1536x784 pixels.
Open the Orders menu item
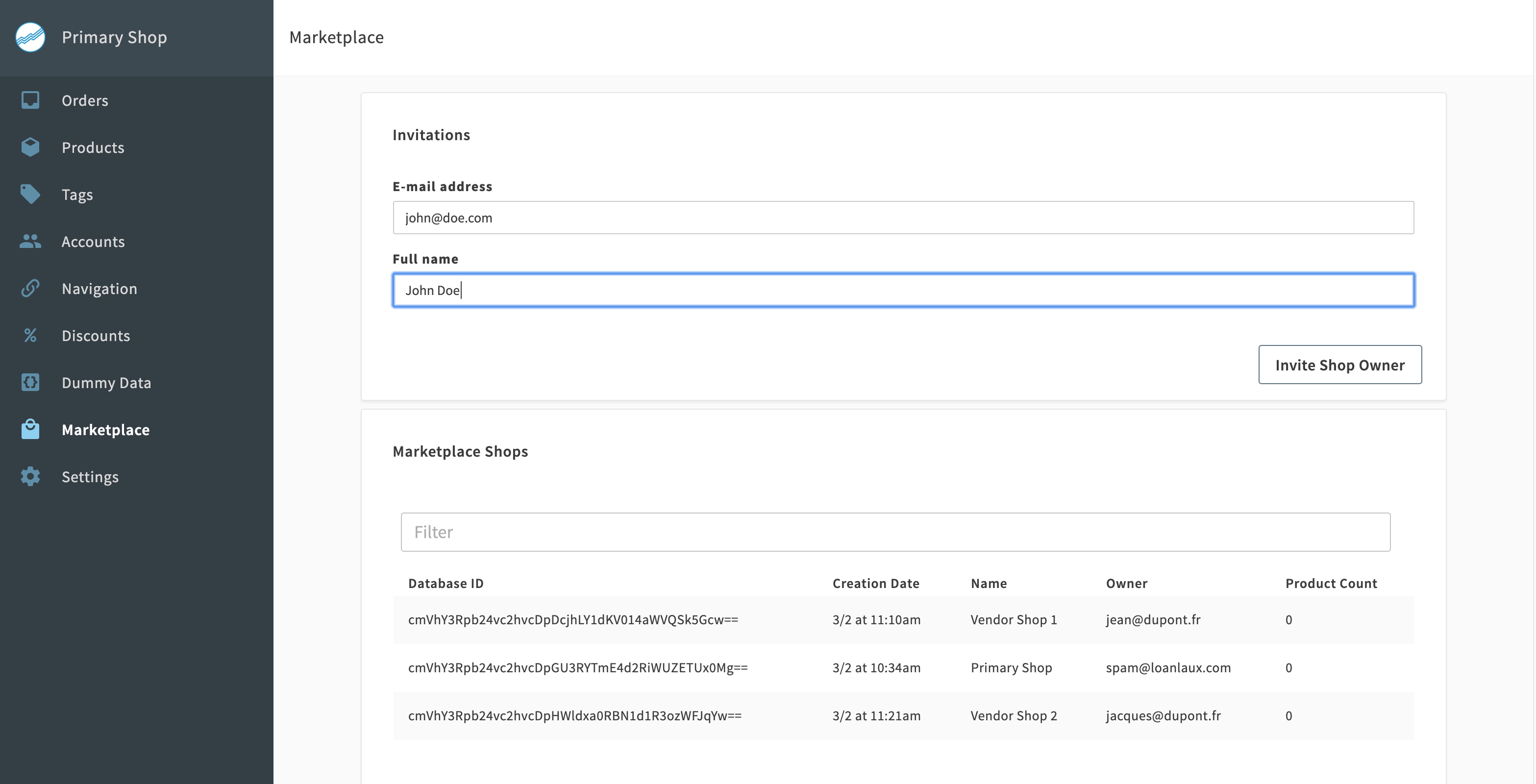click(x=85, y=100)
